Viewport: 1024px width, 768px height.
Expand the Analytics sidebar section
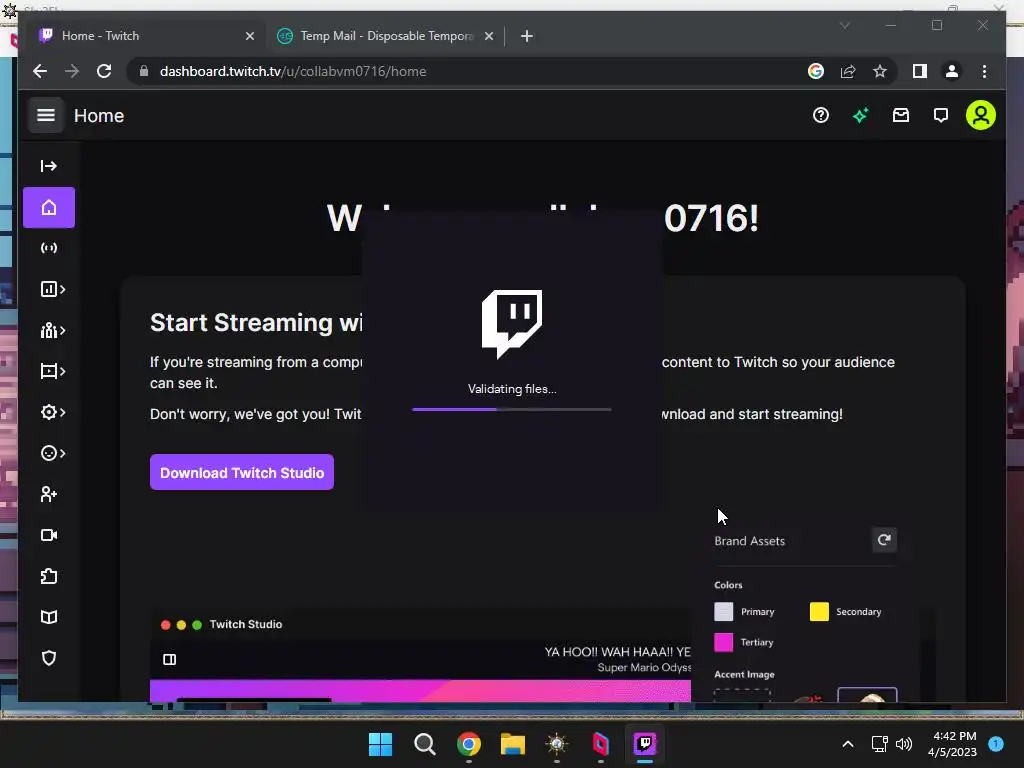(53, 289)
